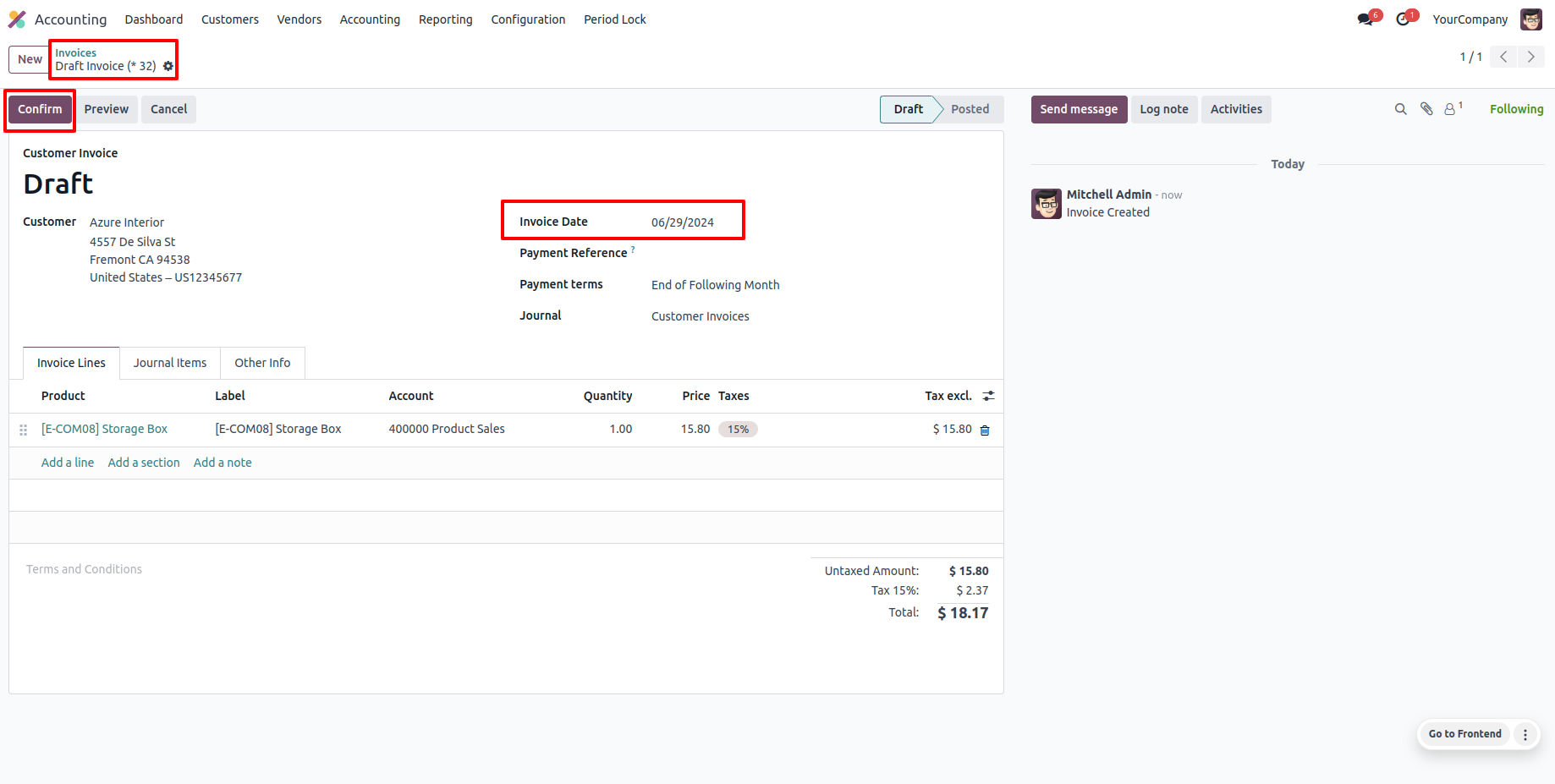Click the Tax excl. column header
The height and width of the screenshot is (784, 1555).
point(948,396)
